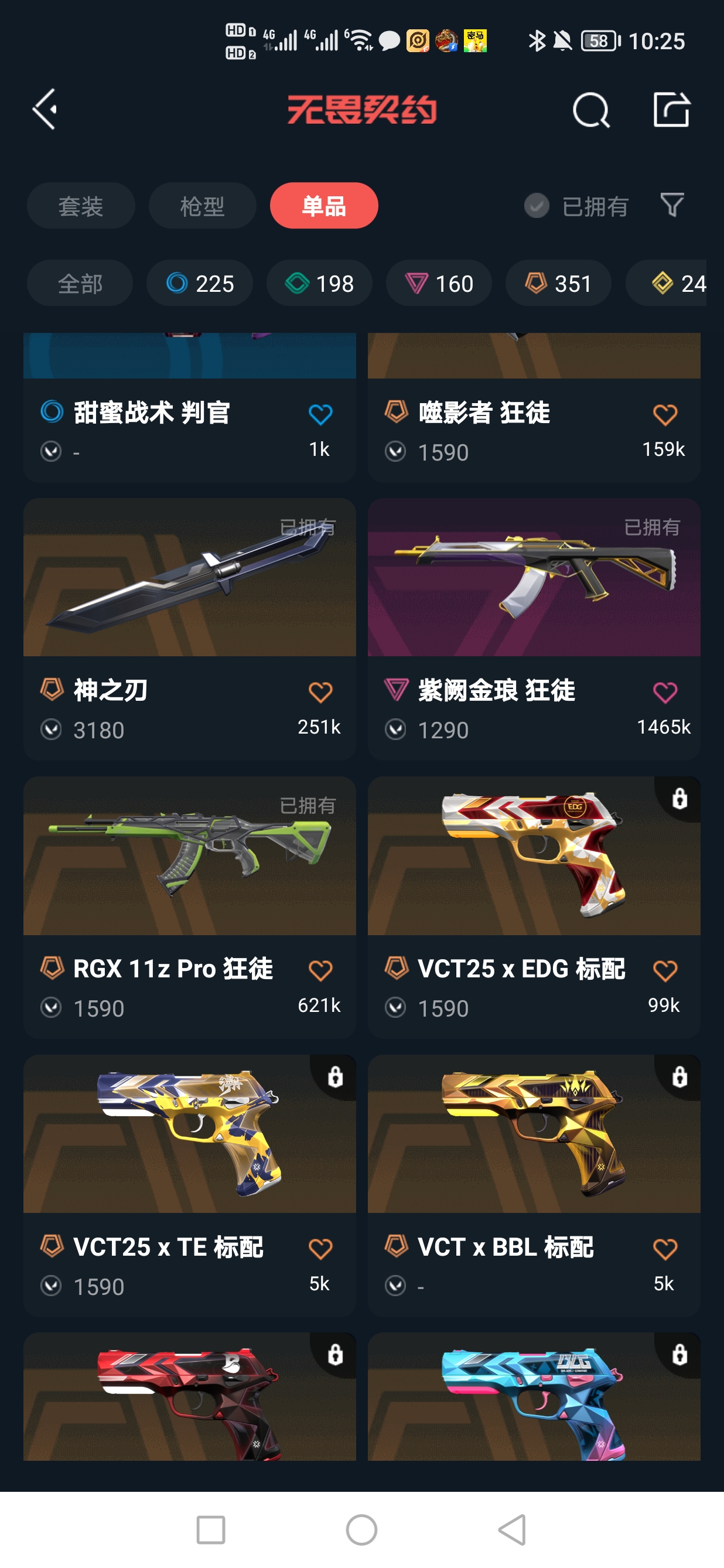Open the VCT25 x EDG 标配 thumbnail
724x1568 pixels.
pos(534,855)
